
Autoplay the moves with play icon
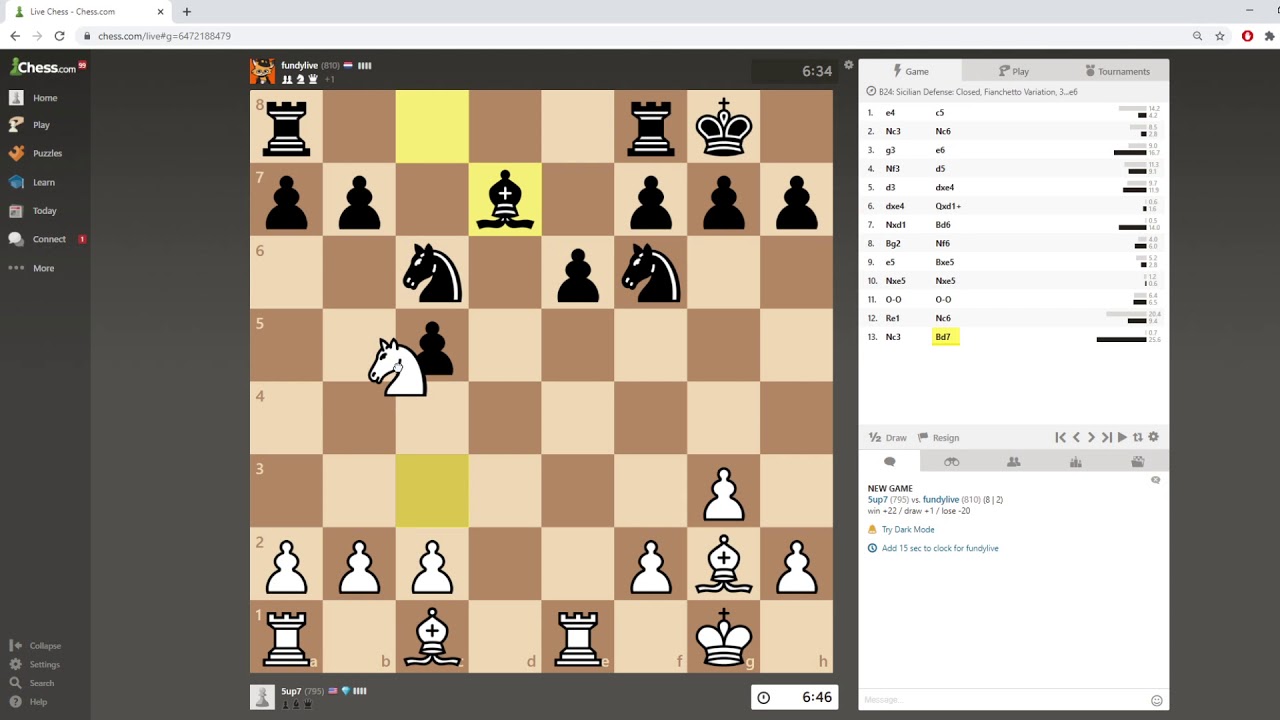tap(1122, 437)
